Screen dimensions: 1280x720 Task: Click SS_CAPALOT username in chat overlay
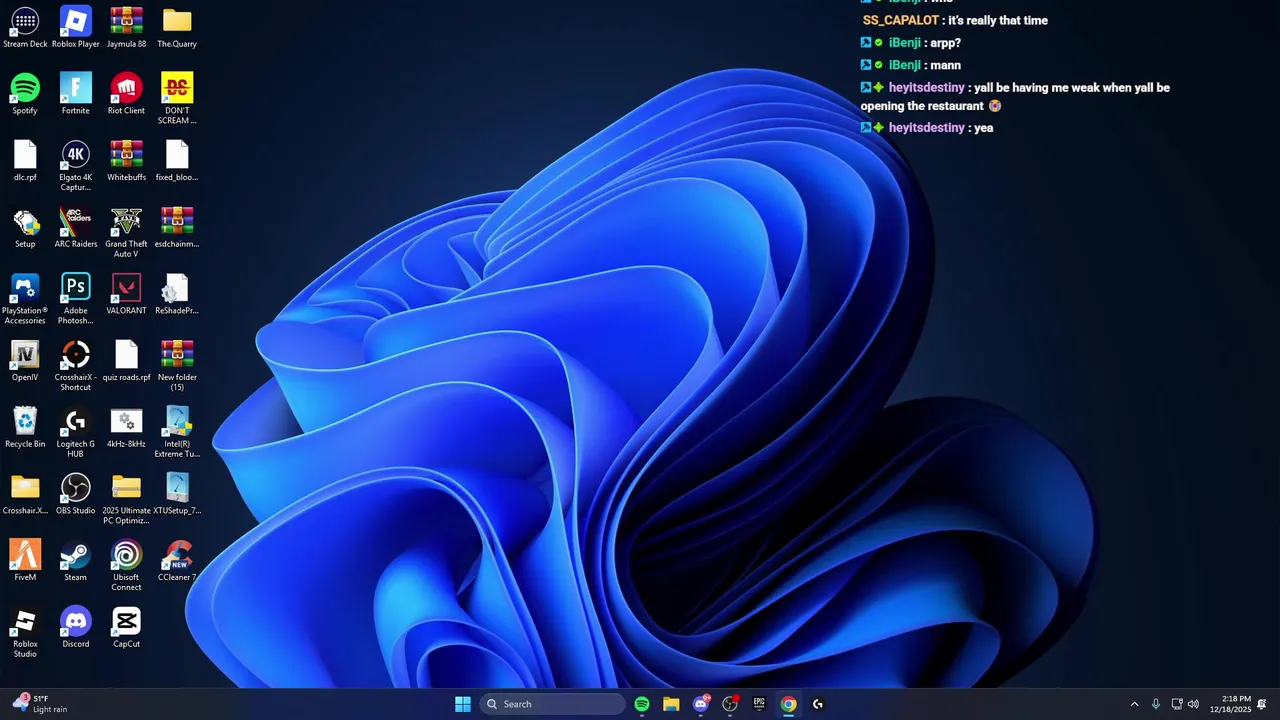(901, 20)
